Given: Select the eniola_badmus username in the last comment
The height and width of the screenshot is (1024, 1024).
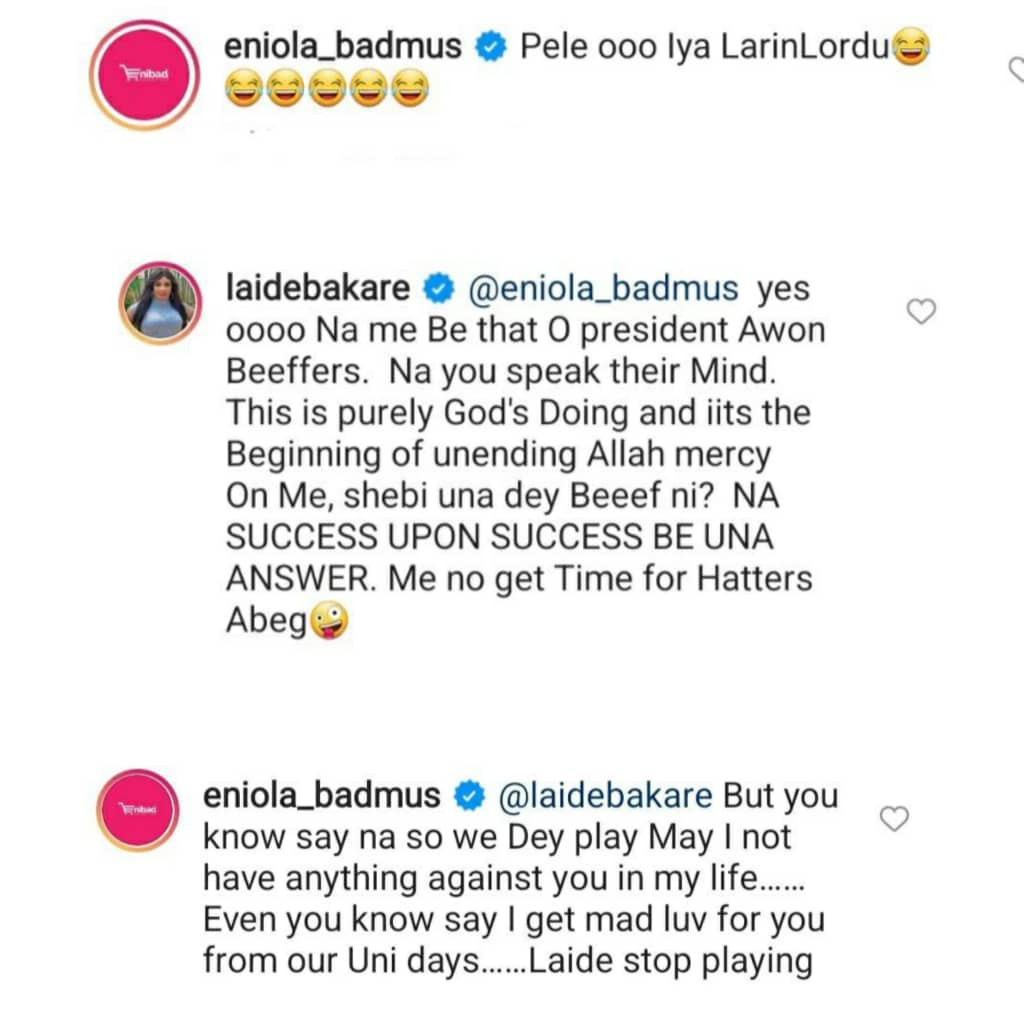Looking at the screenshot, I should 322,796.
